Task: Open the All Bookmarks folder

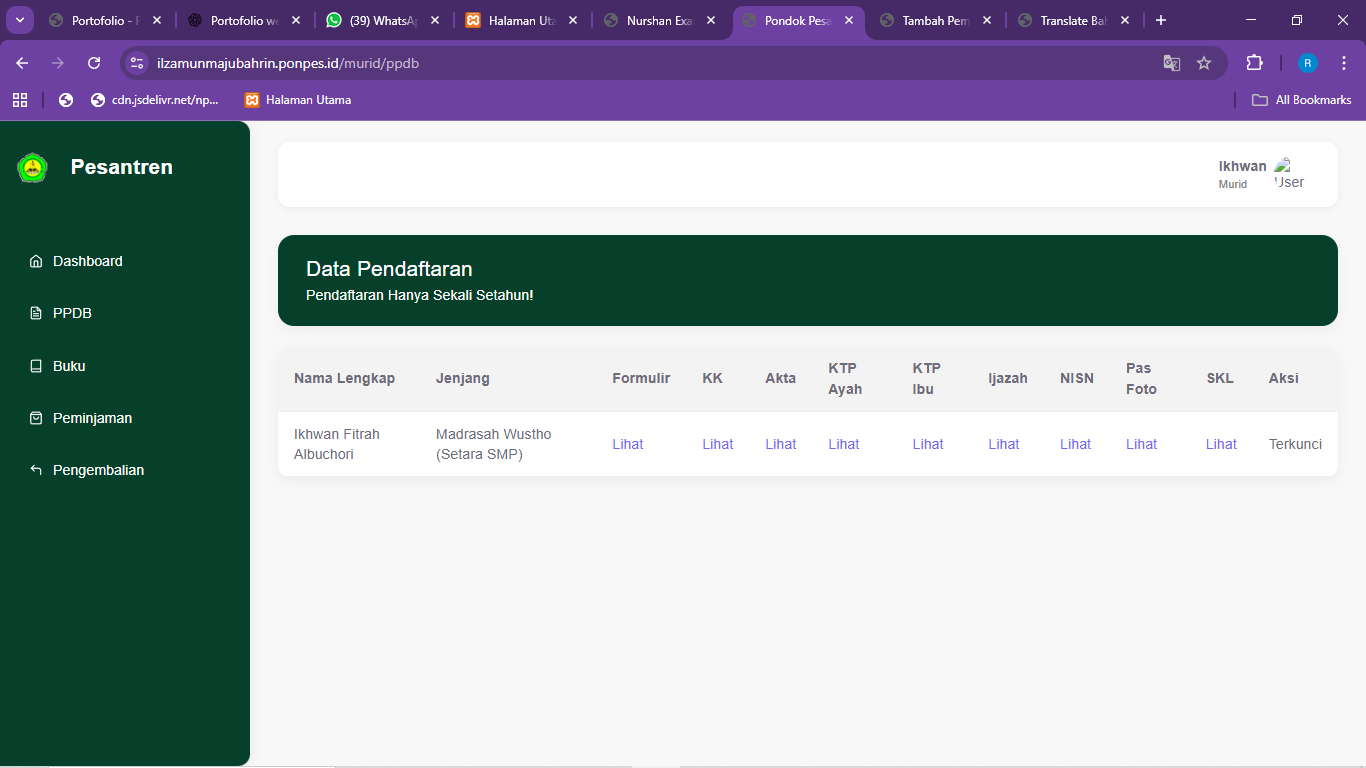Action: [x=1302, y=100]
